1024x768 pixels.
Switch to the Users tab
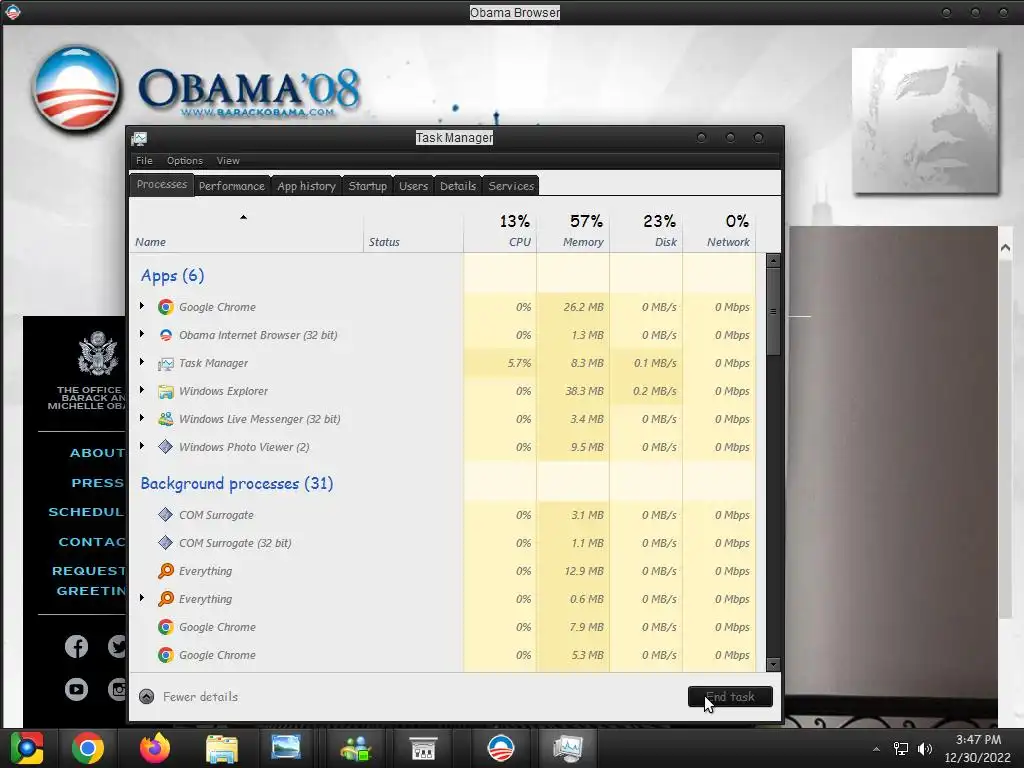click(x=413, y=186)
